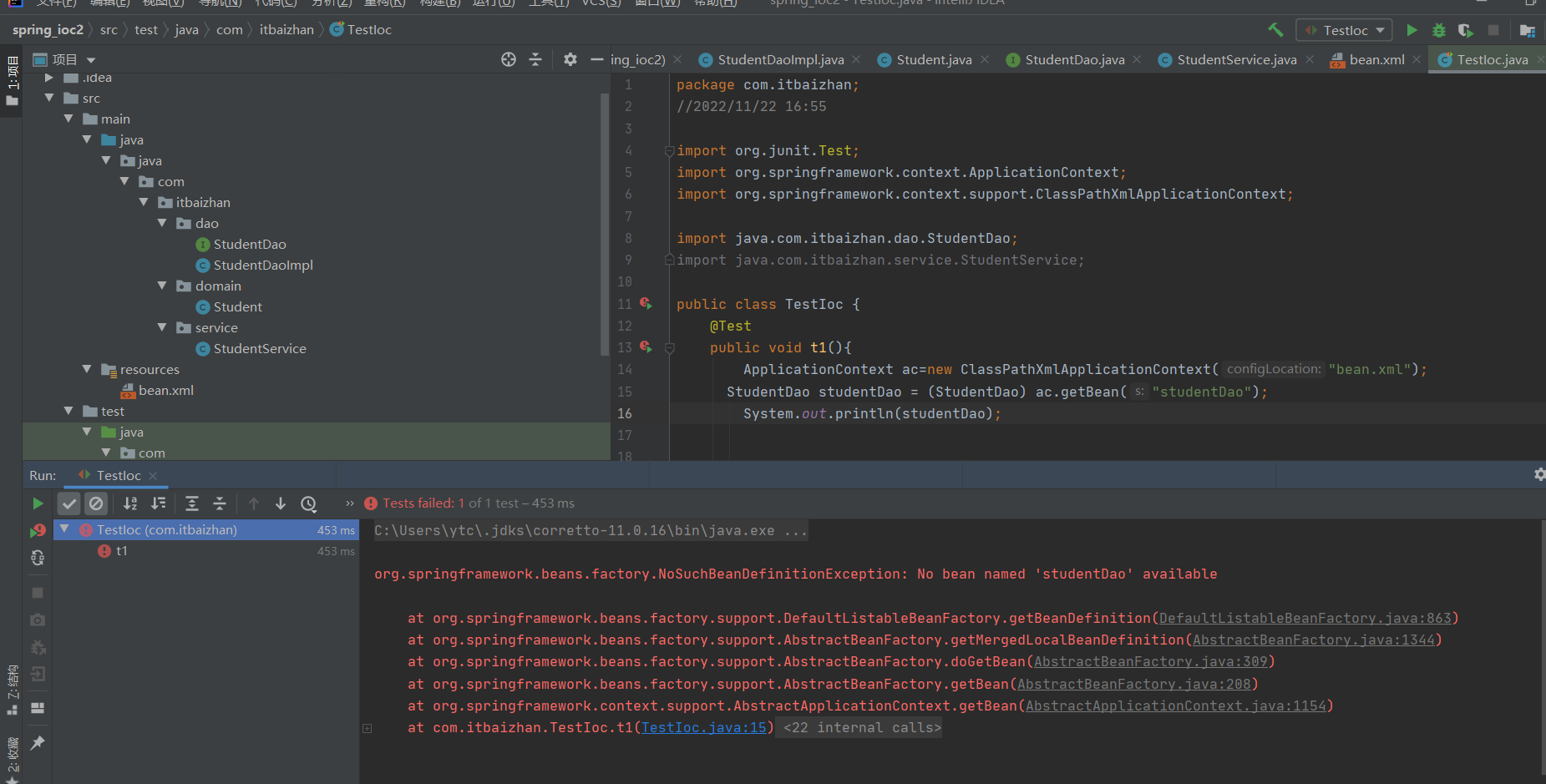Viewport: 1546px width, 784px height.
Task: Toggle show passed tests checkmark
Action: click(x=69, y=503)
